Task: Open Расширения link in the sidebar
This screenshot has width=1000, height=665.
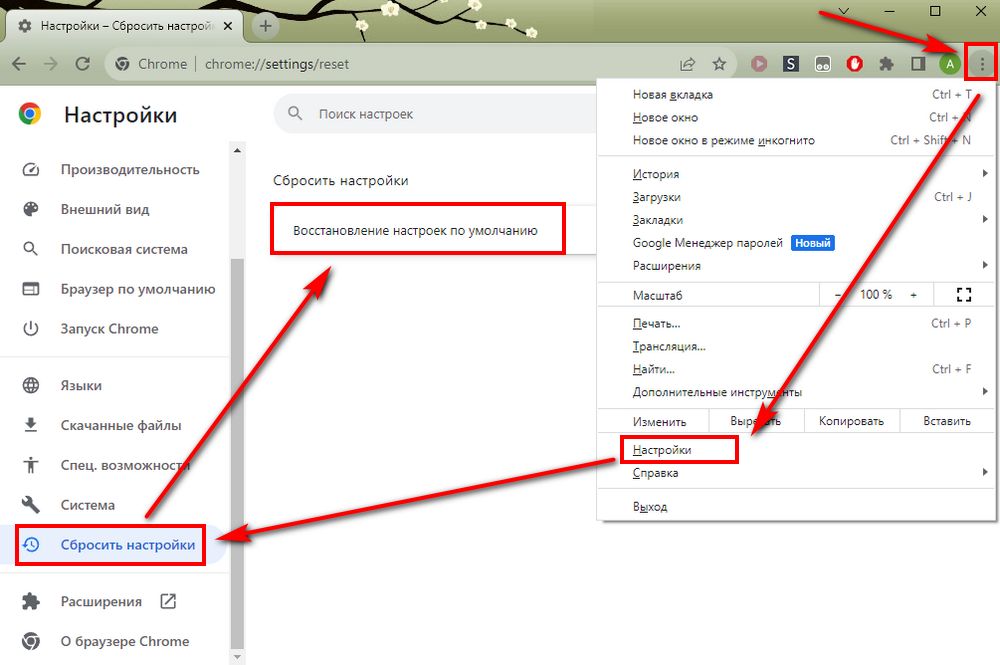Action: tap(99, 601)
